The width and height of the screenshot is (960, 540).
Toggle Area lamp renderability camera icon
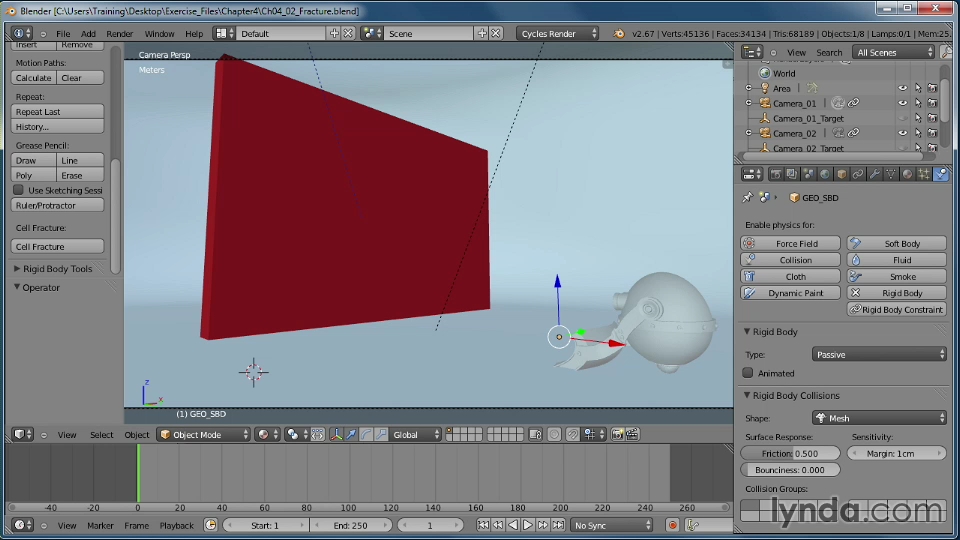pyautogui.click(x=932, y=88)
